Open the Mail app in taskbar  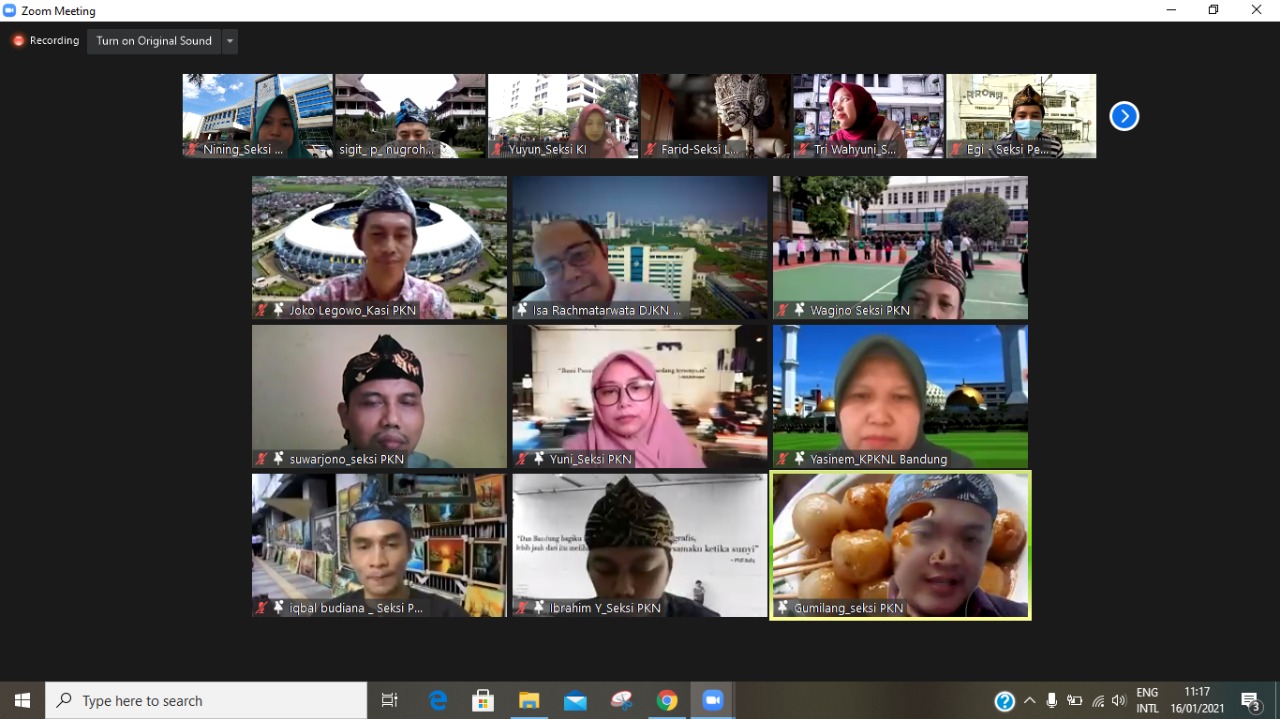(575, 701)
